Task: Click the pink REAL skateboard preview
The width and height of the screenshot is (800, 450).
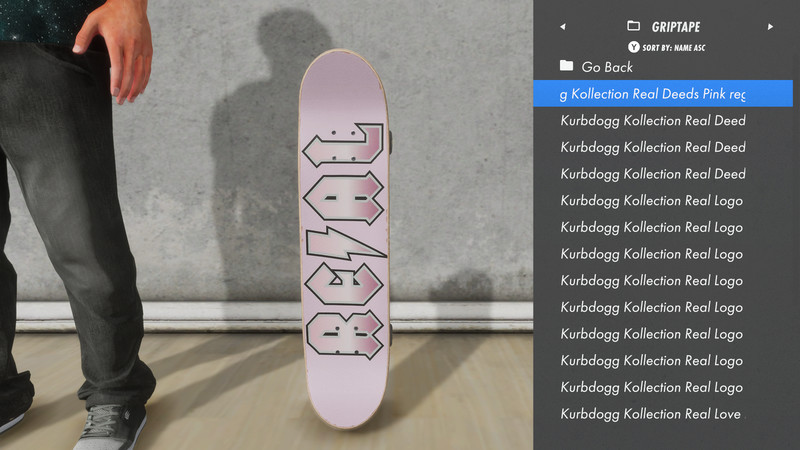Action: [344, 239]
